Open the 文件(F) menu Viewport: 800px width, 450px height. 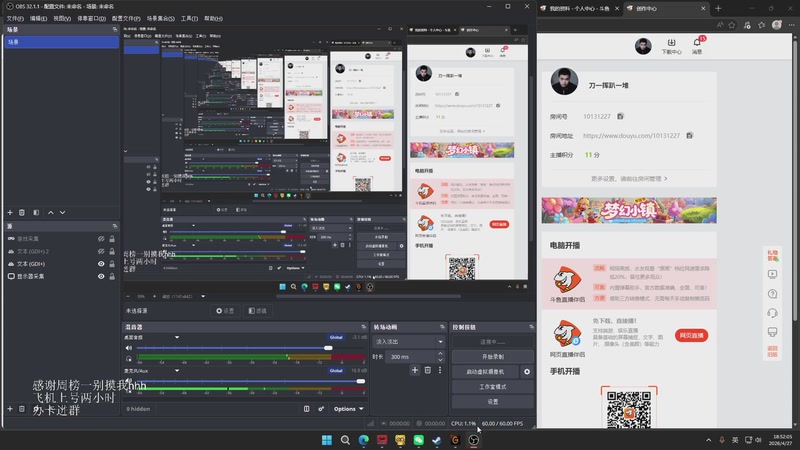click(15, 18)
